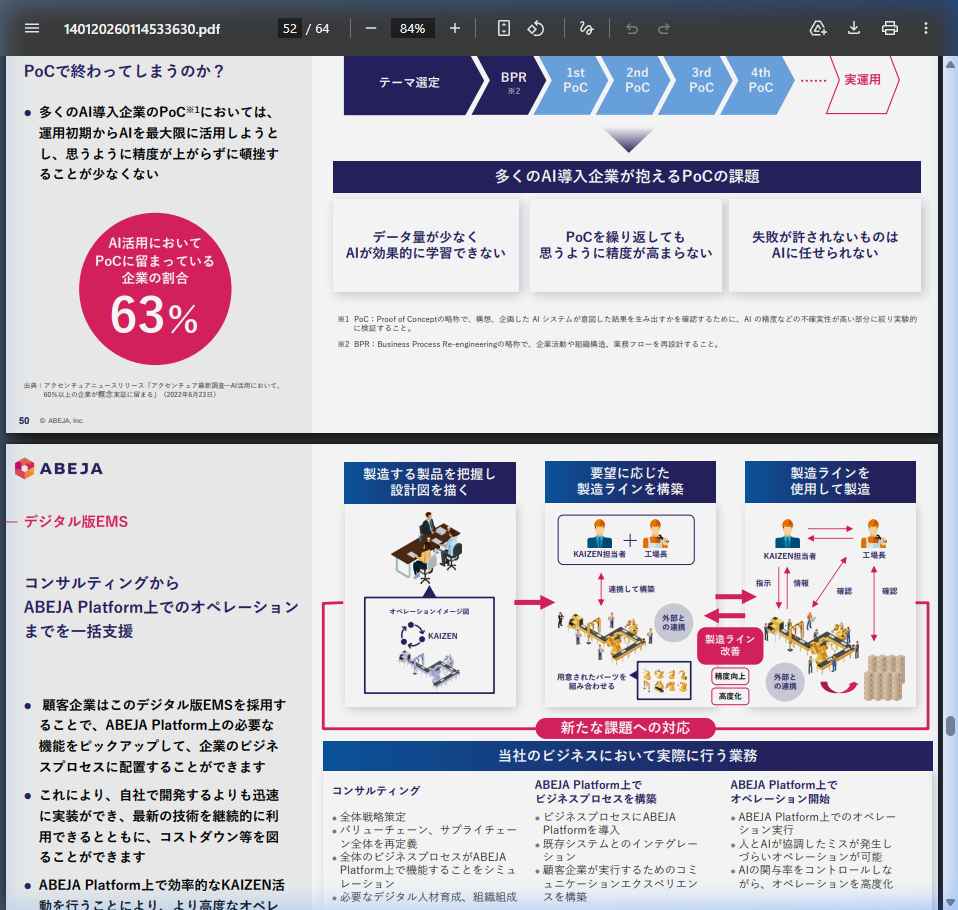Print the document

[x=889, y=28]
